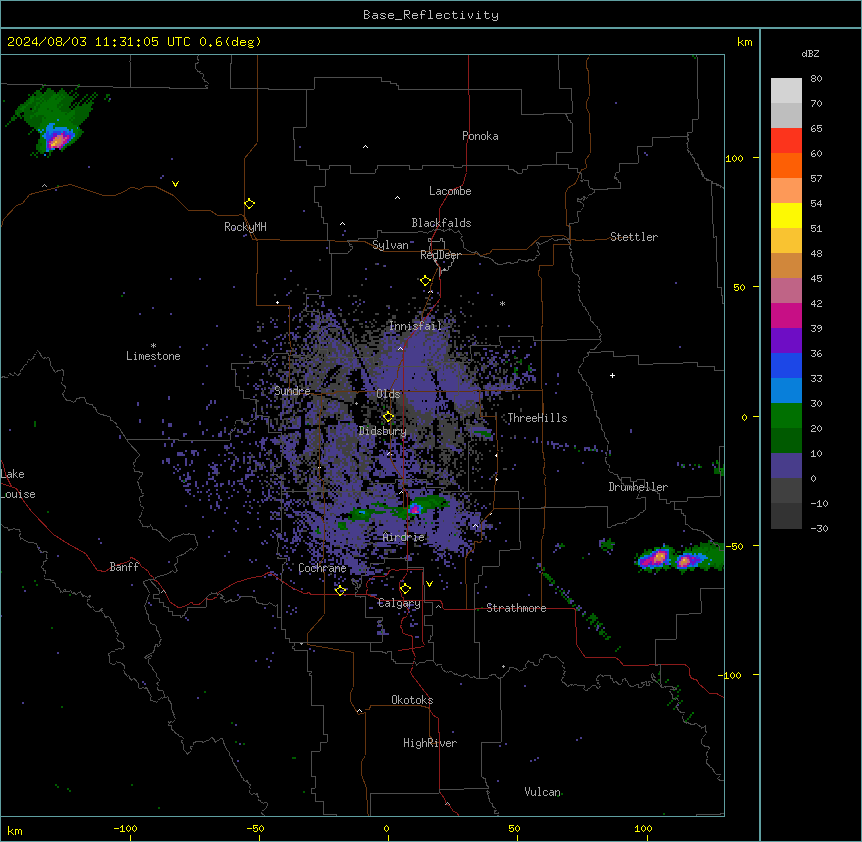Viewport: 862px width, 842px height.
Task: Select the bright green 20-30 dBZ legend swatch
Action: click(786, 416)
